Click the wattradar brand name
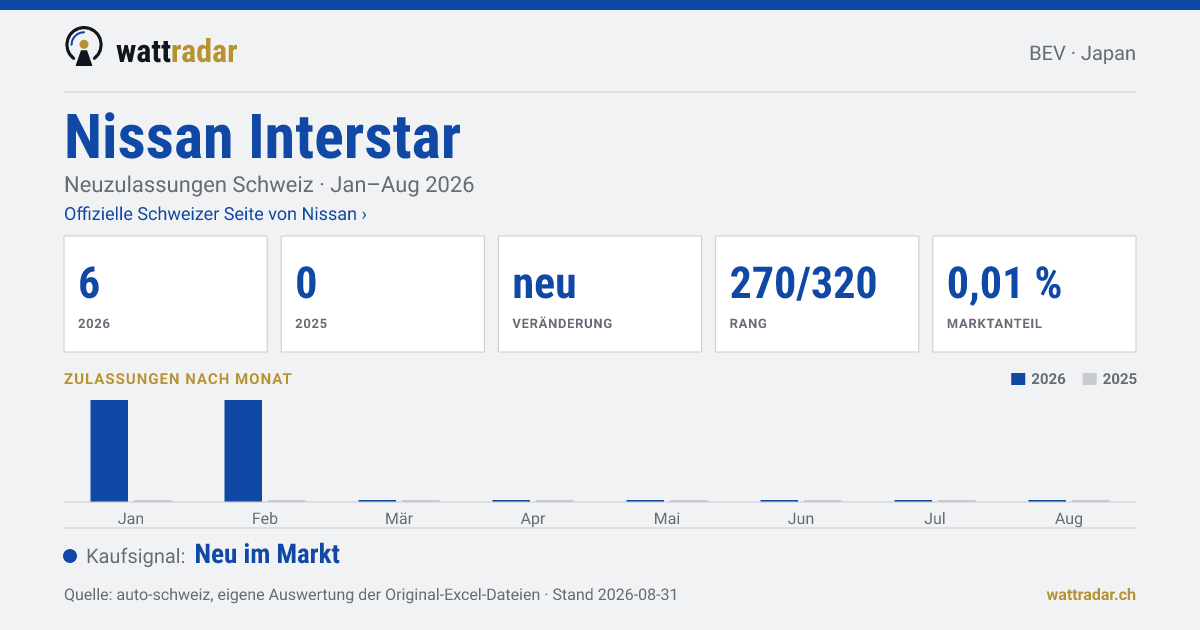 [177, 51]
